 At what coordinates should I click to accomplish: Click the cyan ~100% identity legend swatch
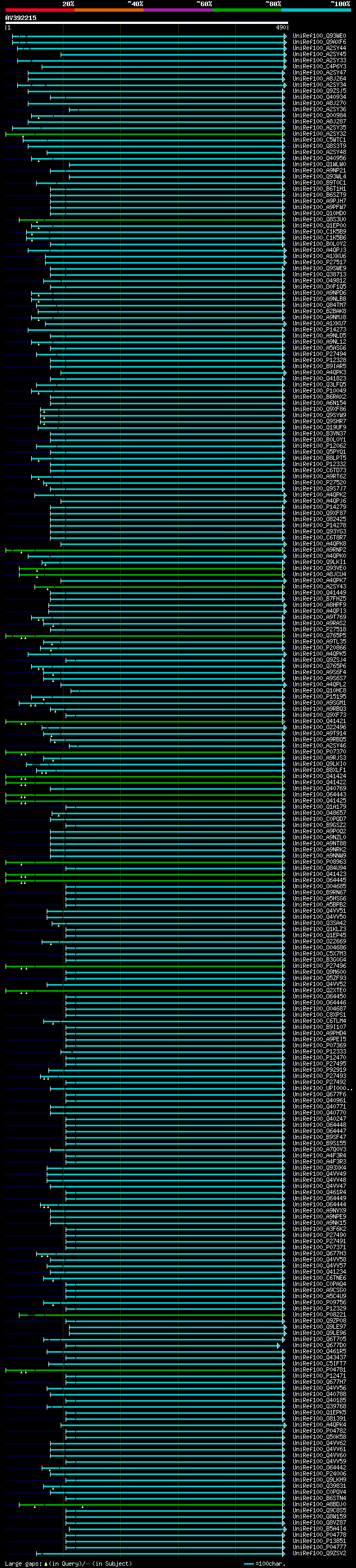pos(316,11)
